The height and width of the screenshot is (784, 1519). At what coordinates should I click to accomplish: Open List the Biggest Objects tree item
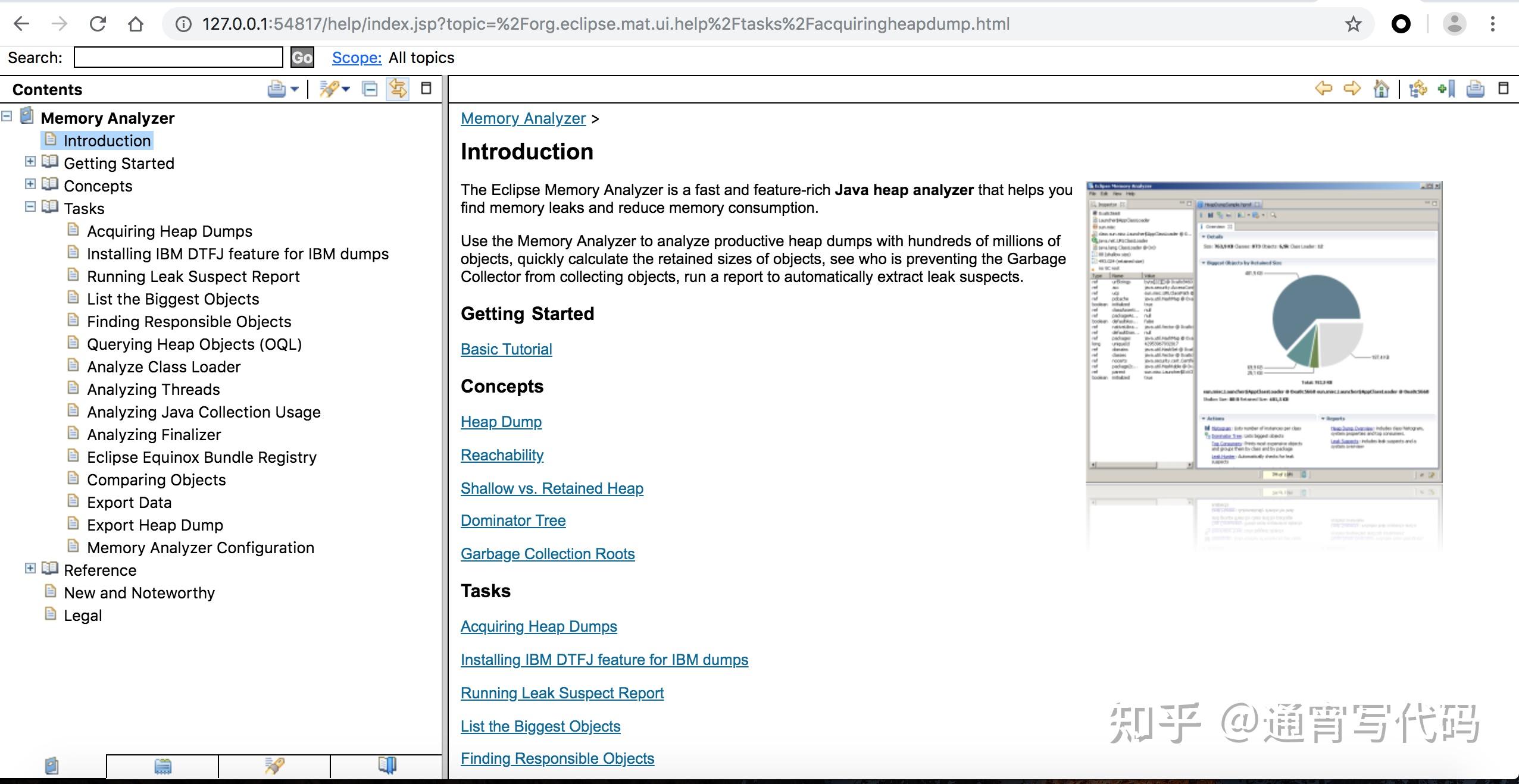click(x=173, y=299)
